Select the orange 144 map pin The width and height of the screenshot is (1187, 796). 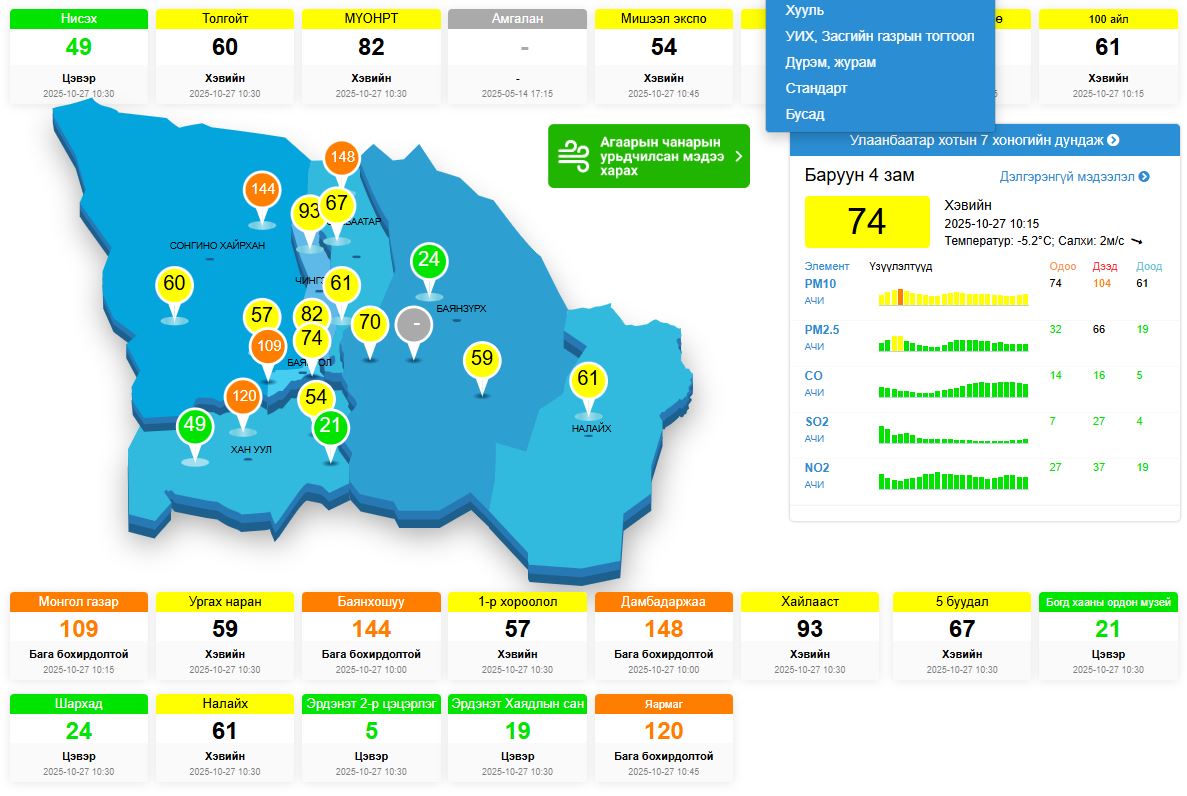263,189
